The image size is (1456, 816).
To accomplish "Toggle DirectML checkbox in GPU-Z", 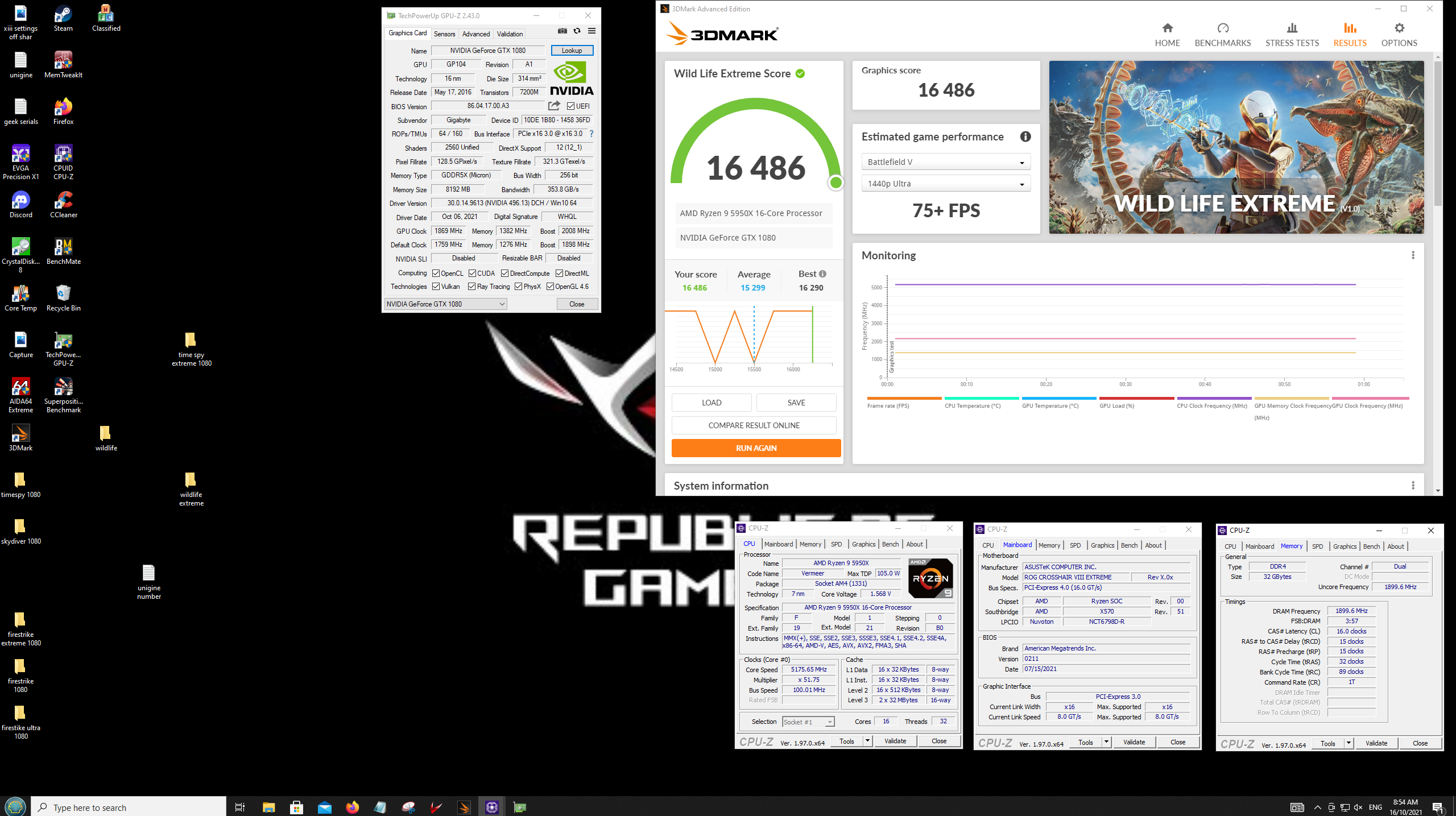I will point(559,274).
